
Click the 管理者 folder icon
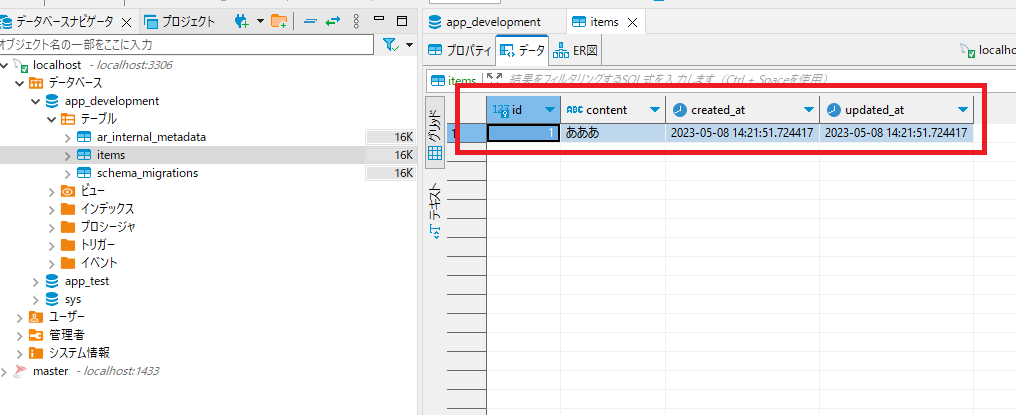pos(36,335)
